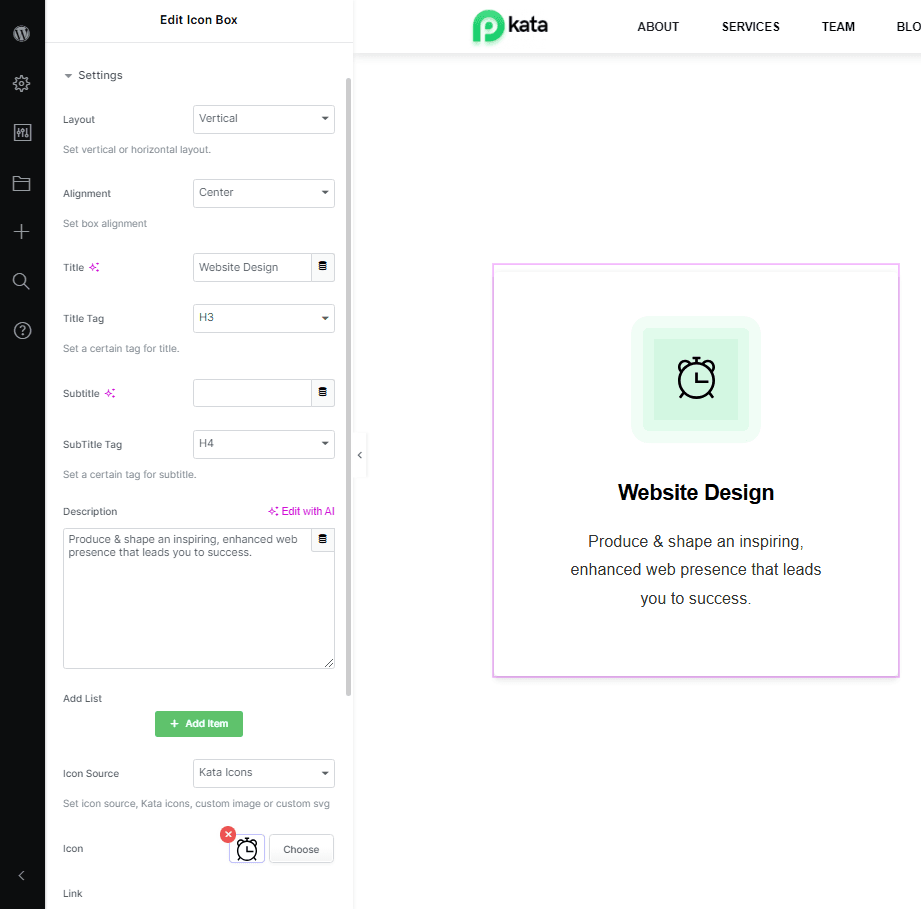
Task: Open the finder search icon in the sidebar
Action: click(21, 281)
